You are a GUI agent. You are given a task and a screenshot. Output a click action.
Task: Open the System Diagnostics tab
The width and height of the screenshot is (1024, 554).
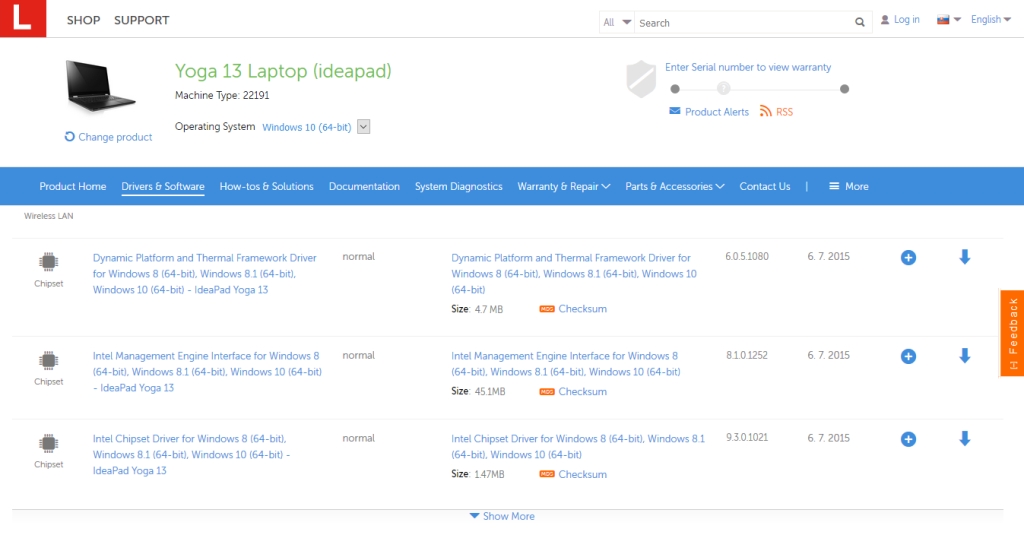458,186
